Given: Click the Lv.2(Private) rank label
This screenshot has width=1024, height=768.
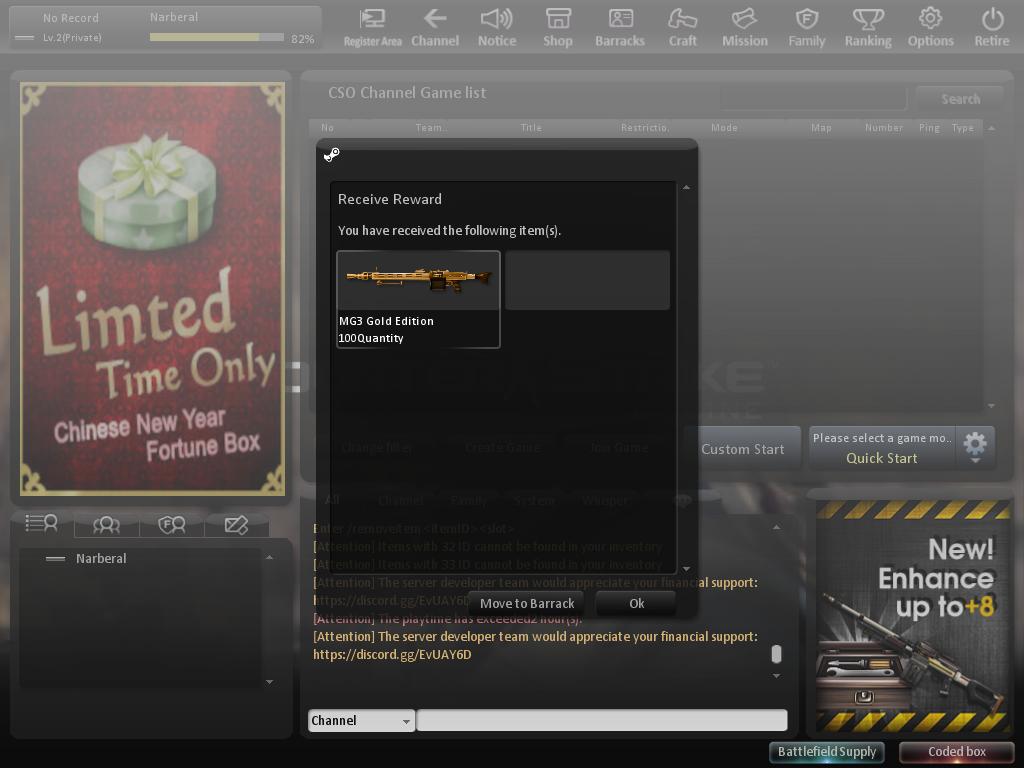Looking at the screenshot, I should [x=72, y=38].
